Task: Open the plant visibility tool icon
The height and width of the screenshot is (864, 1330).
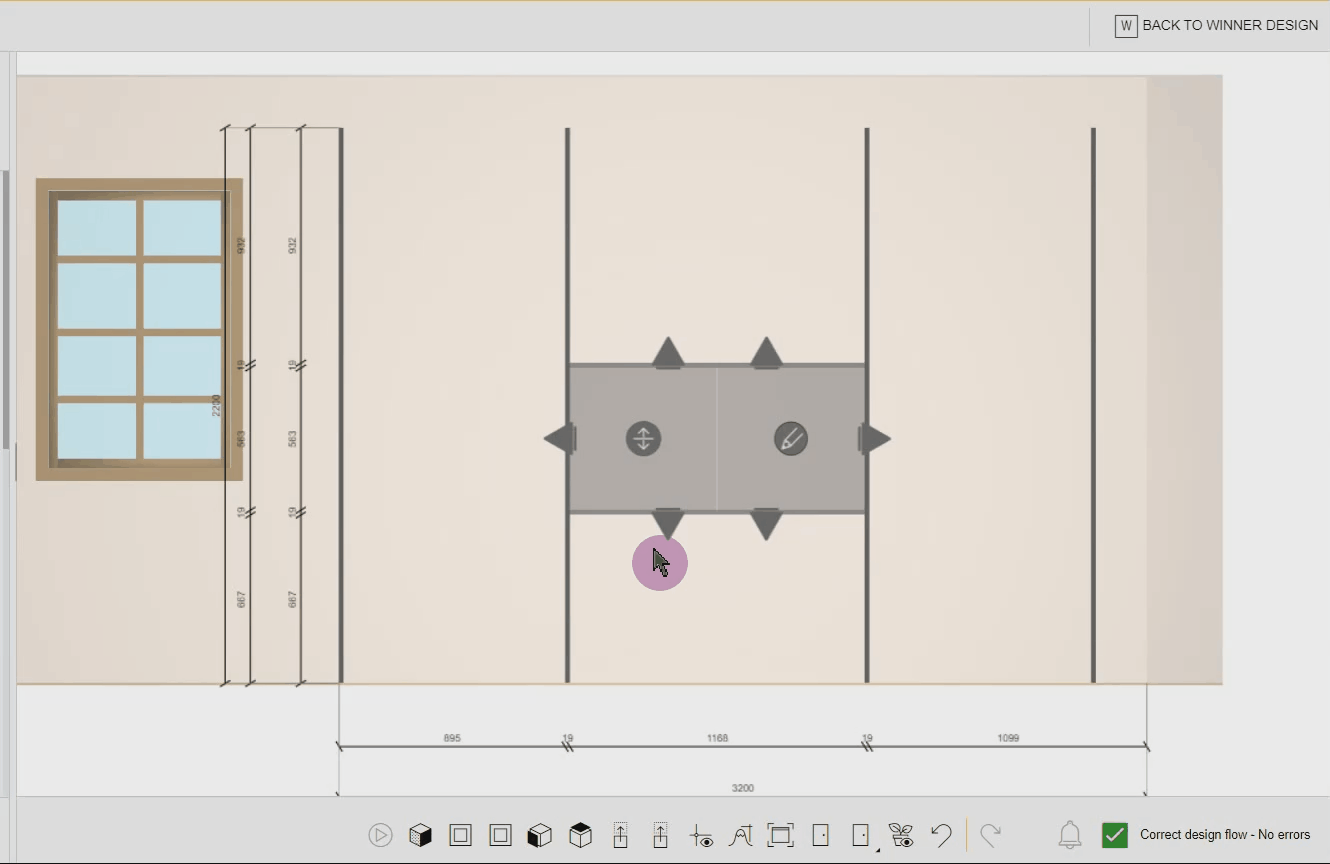Action: [900, 835]
